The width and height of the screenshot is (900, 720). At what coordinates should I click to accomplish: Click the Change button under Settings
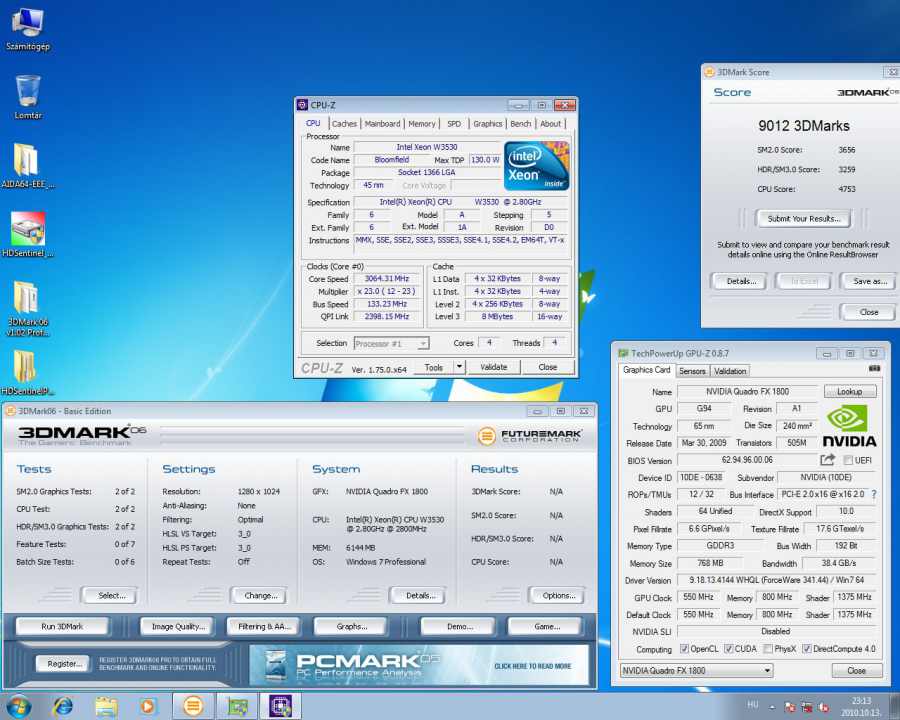pos(260,595)
